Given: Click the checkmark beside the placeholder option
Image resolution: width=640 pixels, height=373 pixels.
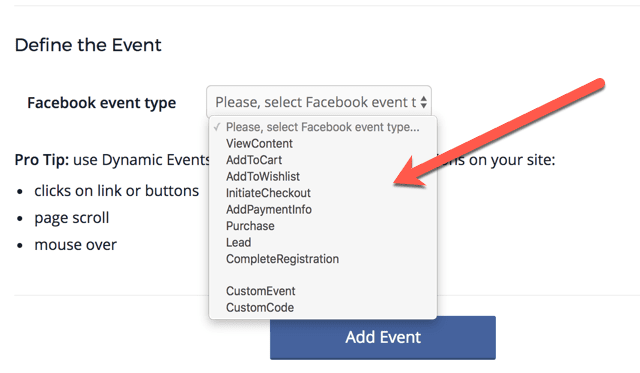Looking at the screenshot, I should 217,127.
